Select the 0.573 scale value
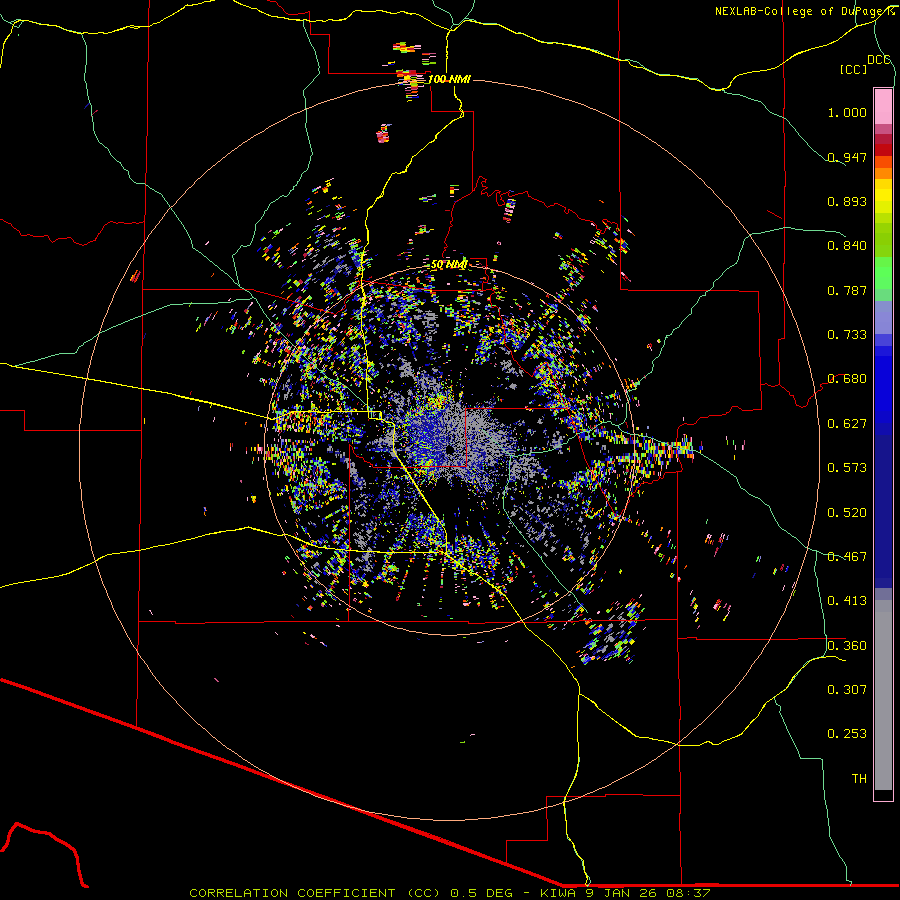Screen dimensions: 900x900 [847, 468]
